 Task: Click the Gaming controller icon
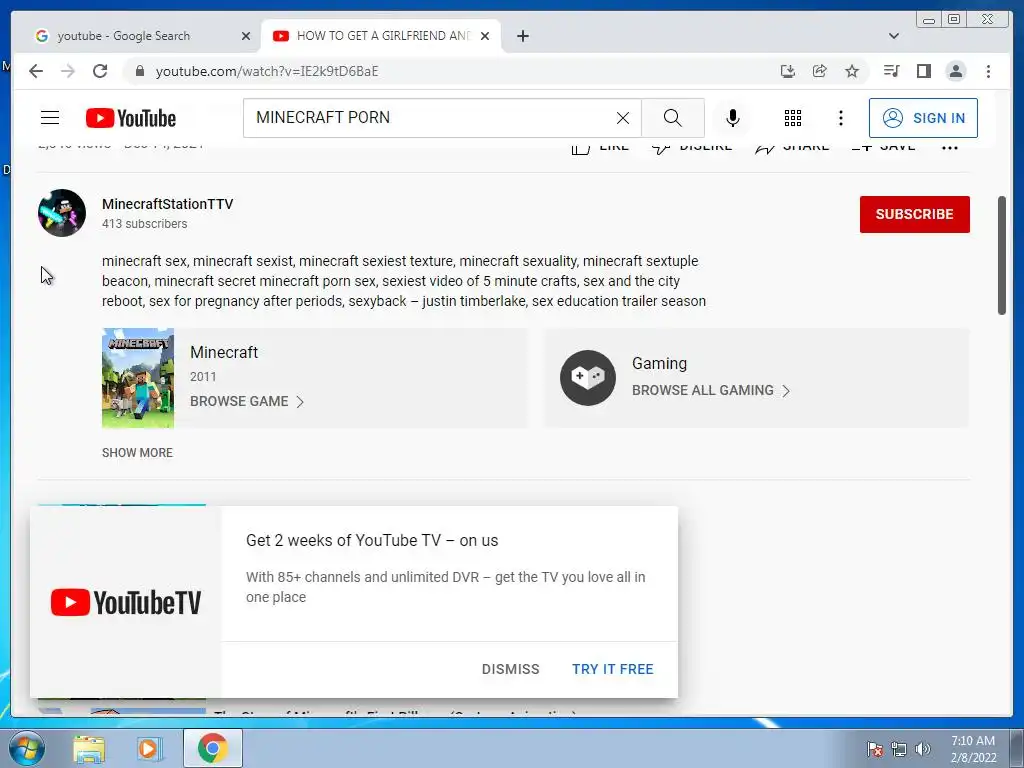click(588, 377)
